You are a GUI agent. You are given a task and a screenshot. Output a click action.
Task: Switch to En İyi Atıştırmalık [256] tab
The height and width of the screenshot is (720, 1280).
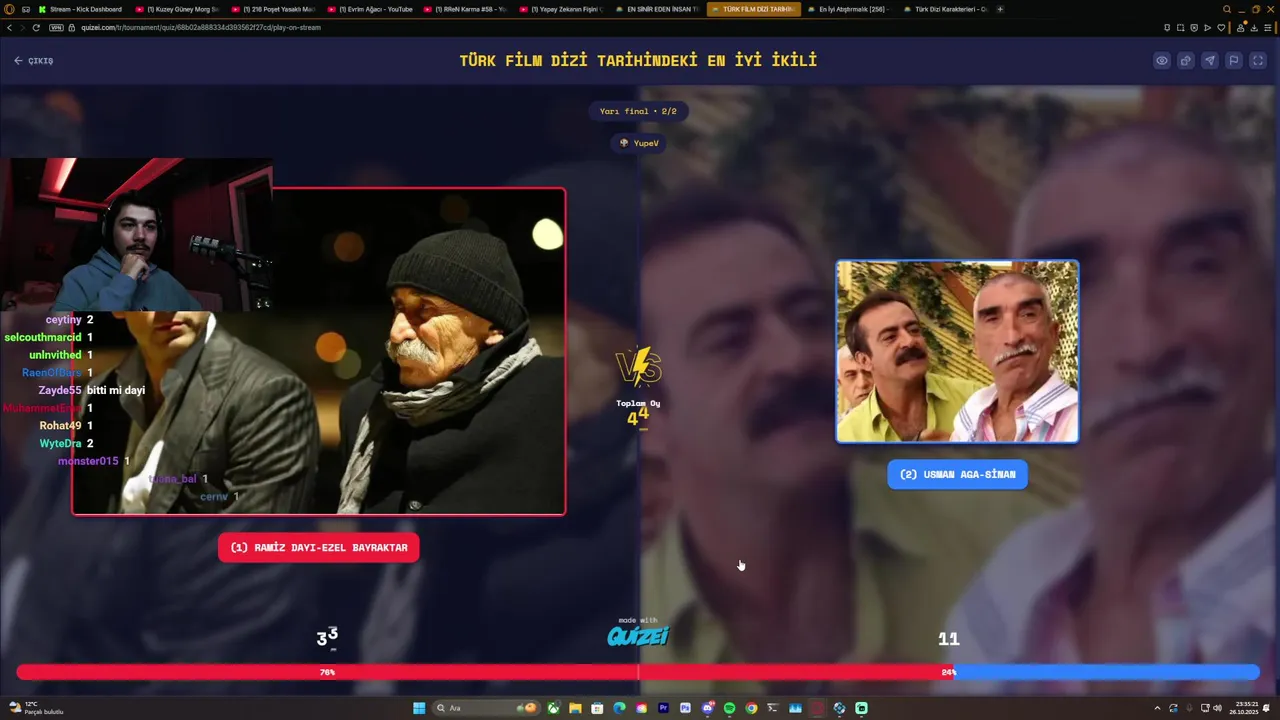(x=849, y=9)
